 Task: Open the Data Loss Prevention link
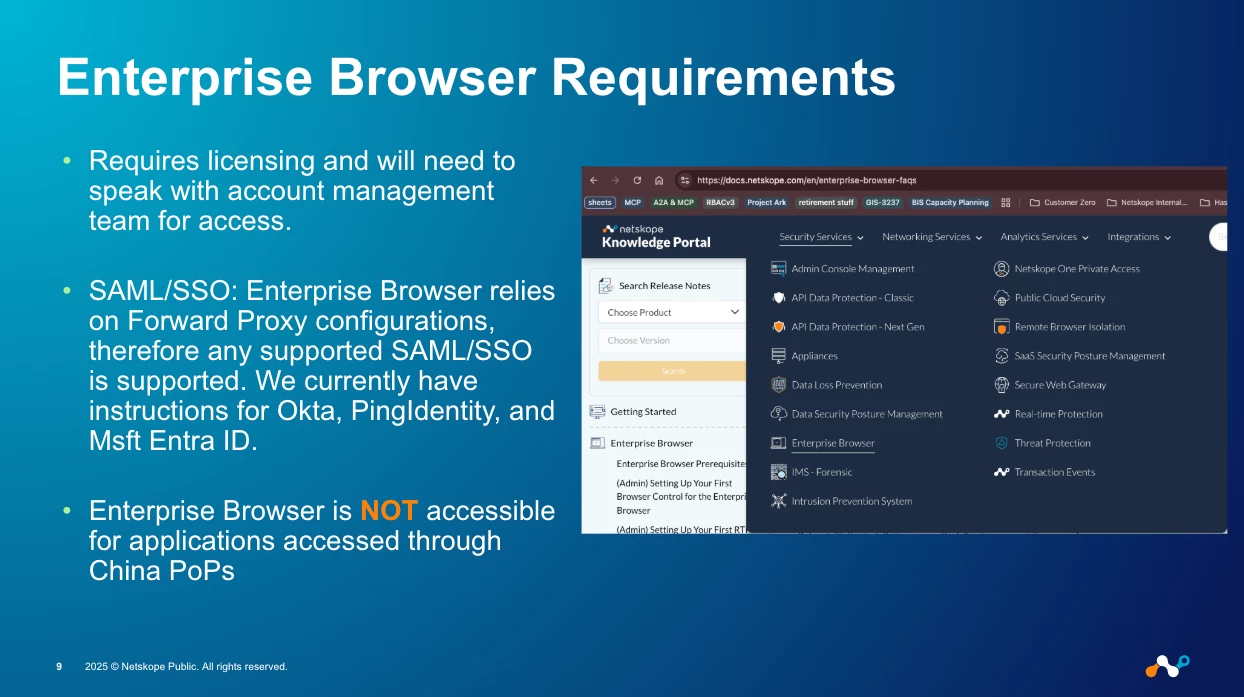837,385
